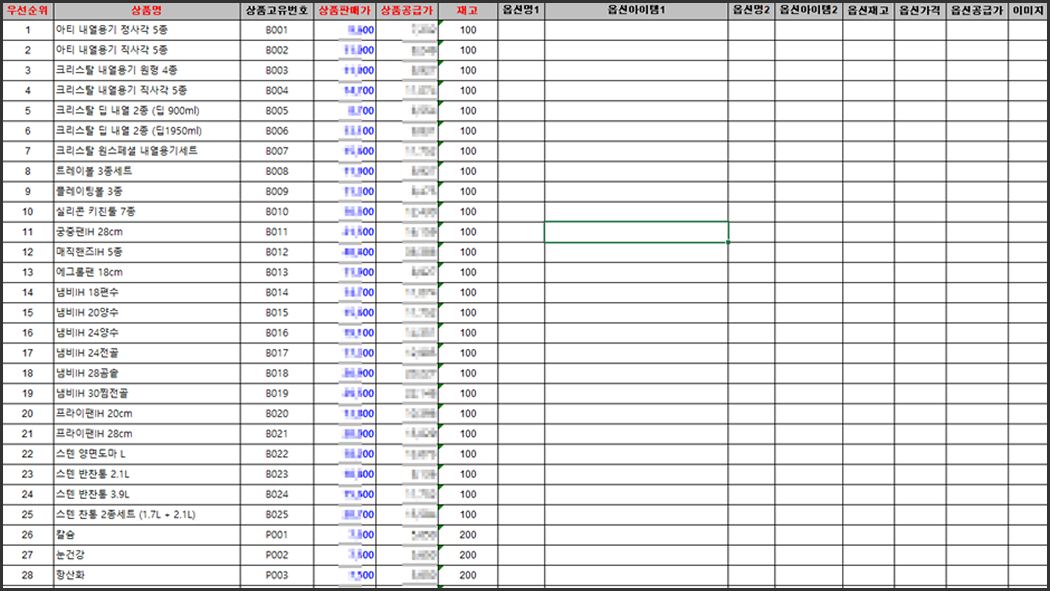
Task: Select the 옵션아이템1 header cell
Action: [x=636, y=10]
